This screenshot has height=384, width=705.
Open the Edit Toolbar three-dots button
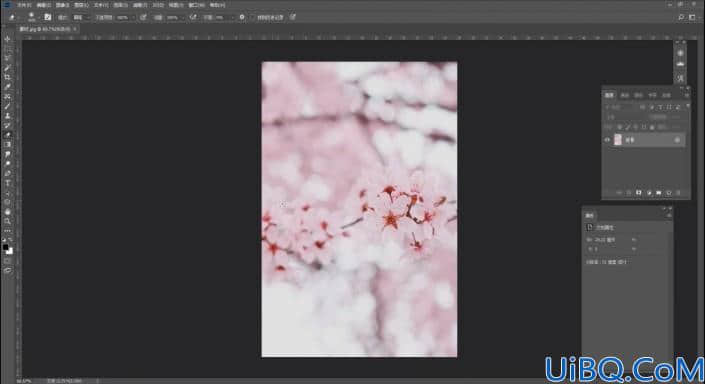pyautogui.click(x=7, y=231)
